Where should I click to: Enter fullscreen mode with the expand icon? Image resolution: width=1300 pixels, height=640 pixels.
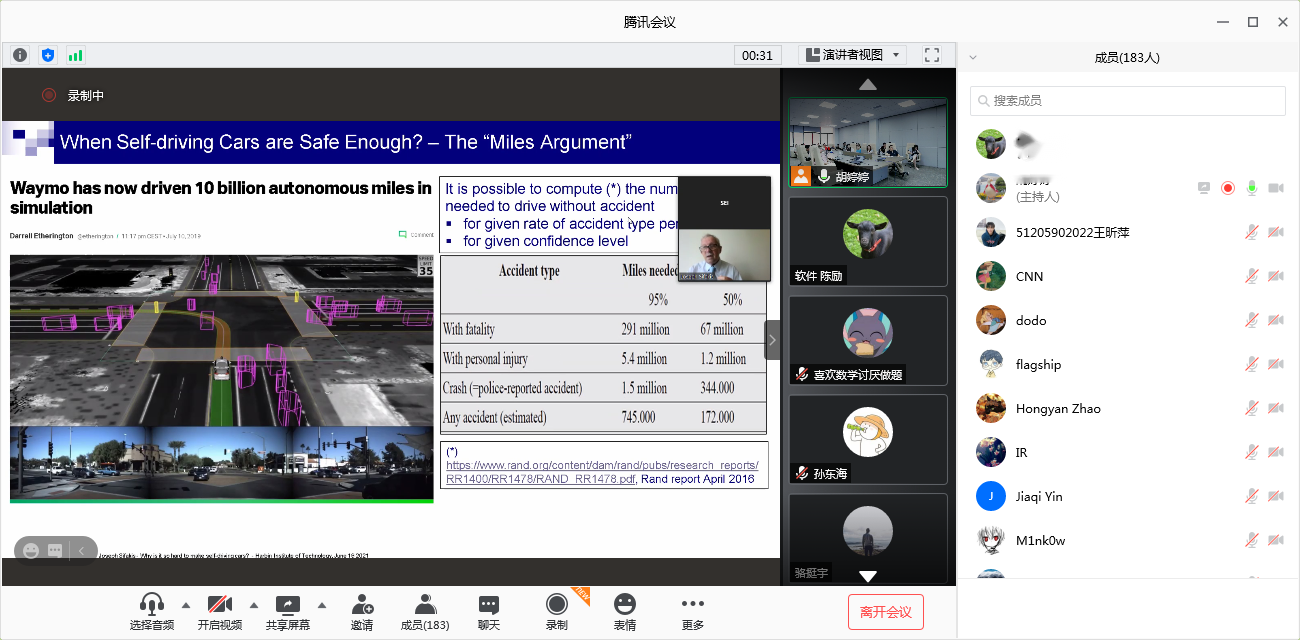point(932,55)
